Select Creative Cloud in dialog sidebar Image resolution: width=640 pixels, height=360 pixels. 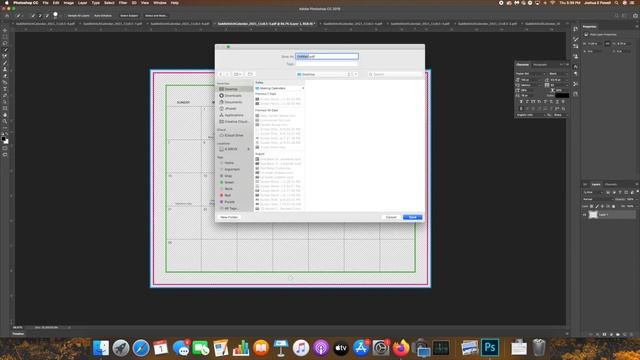coord(236,122)
